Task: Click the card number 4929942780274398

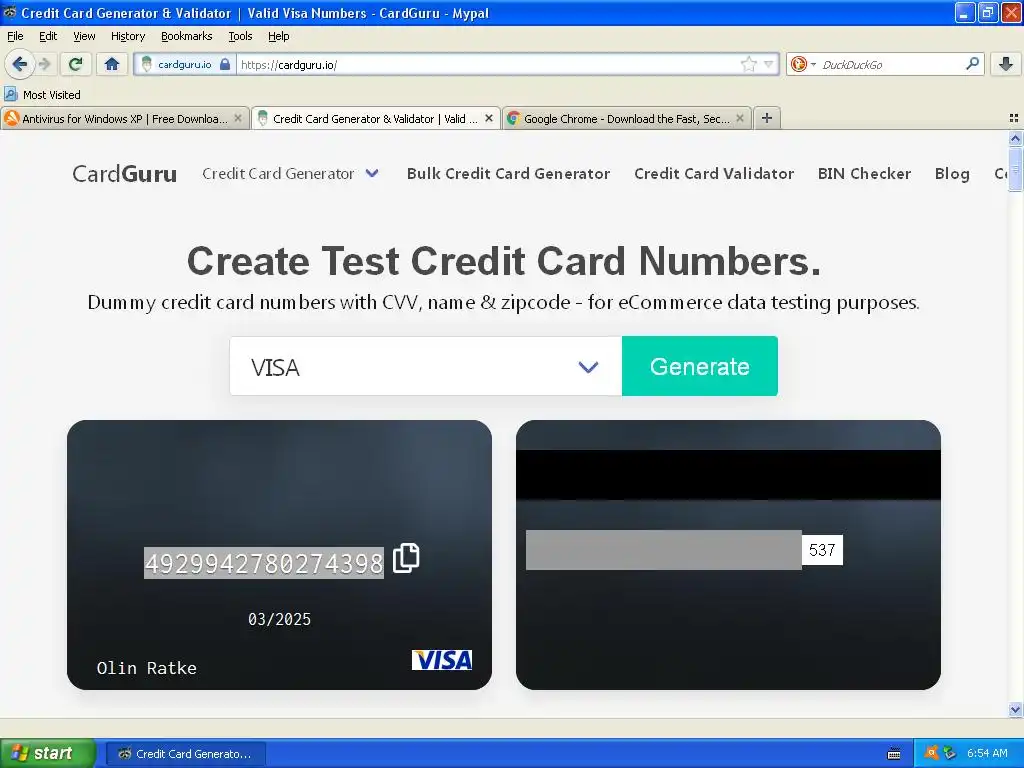Action: pyautogui.click(x=264, y=563)
